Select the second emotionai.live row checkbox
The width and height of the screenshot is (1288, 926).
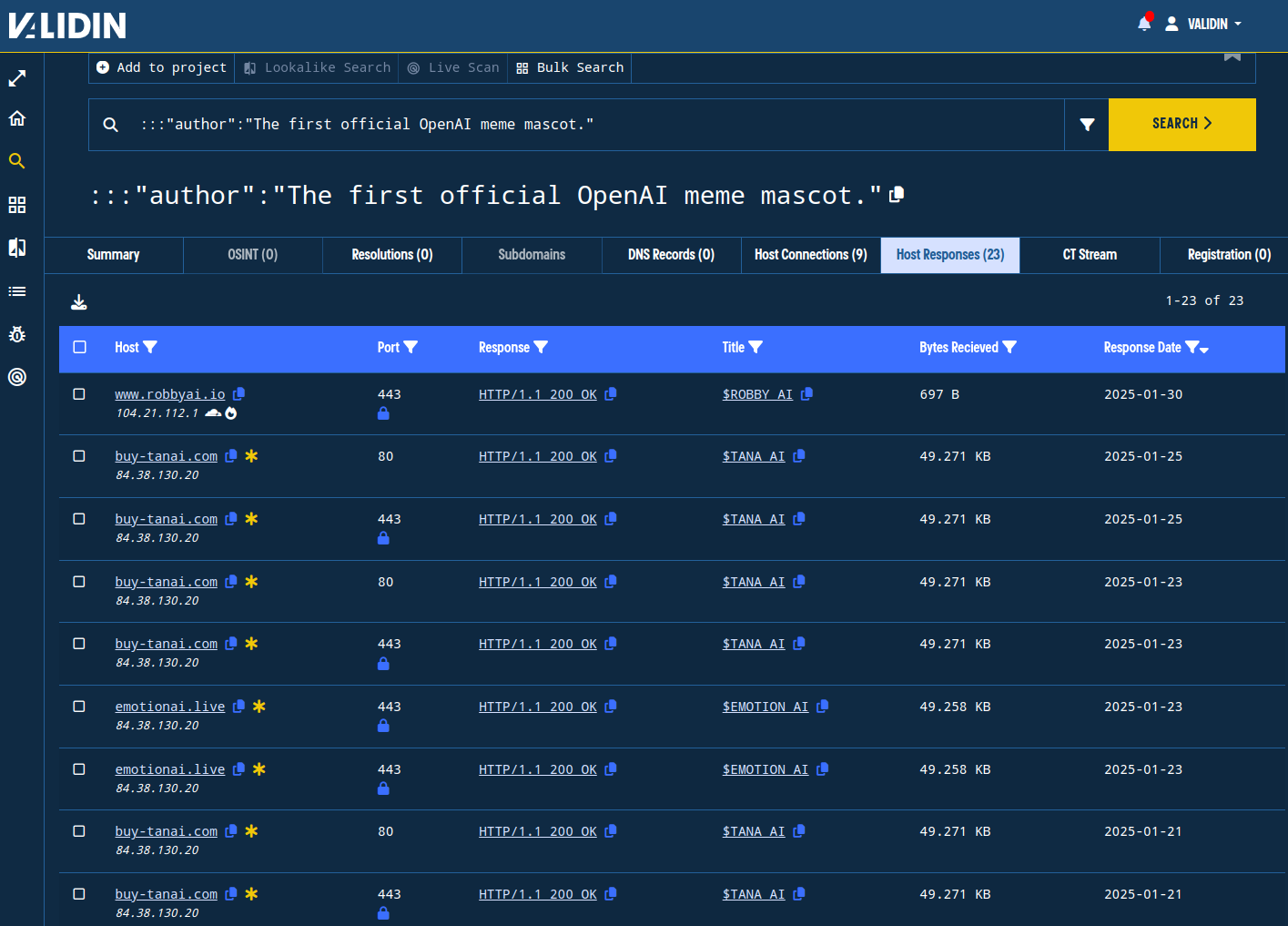pos(79,769)
